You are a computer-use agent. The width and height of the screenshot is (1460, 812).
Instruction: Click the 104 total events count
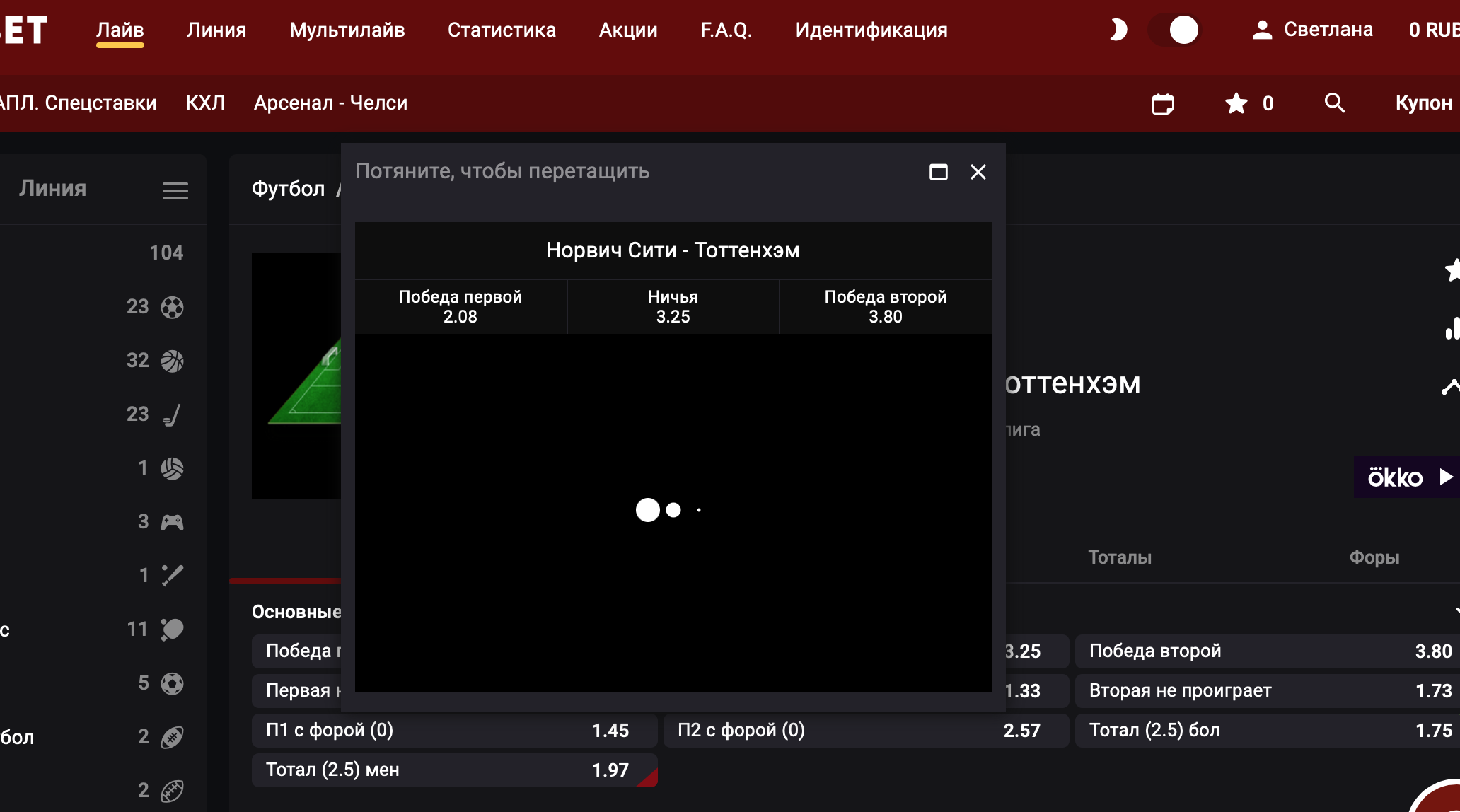click(x=166, y=253)
